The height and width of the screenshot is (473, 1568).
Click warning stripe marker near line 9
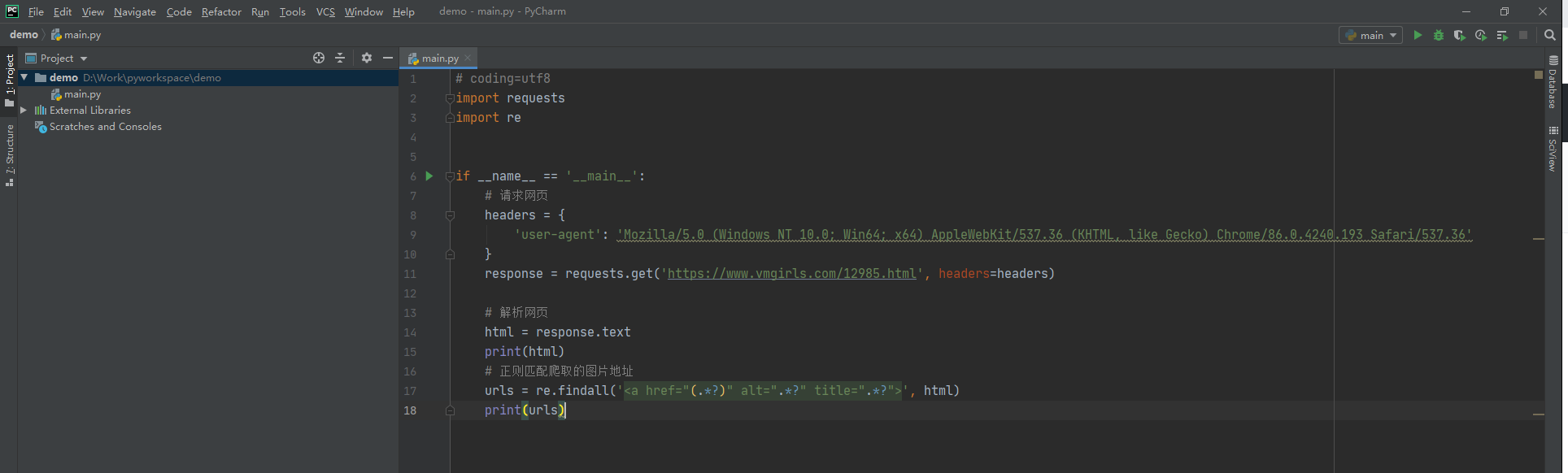1538,239
